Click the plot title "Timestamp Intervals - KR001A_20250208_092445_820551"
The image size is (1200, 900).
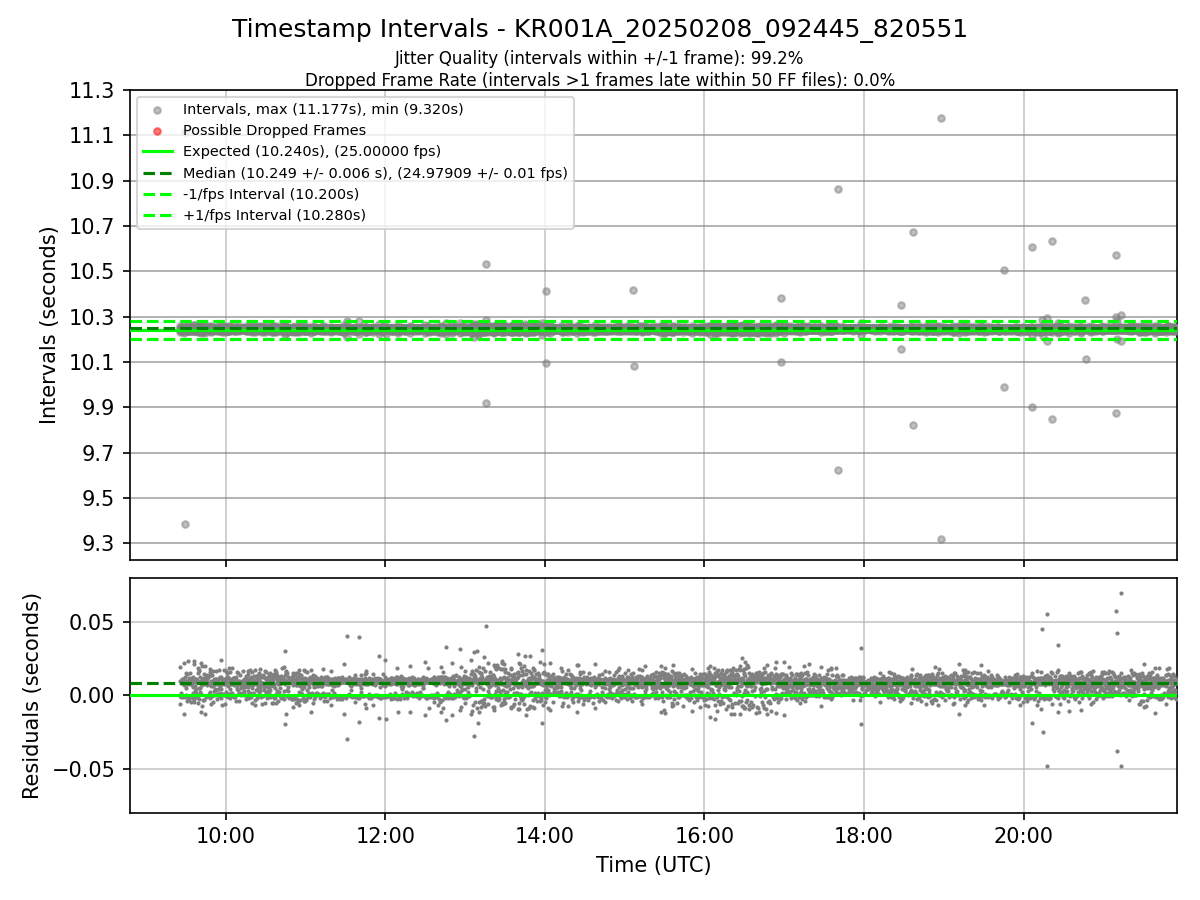click(599, 29)
